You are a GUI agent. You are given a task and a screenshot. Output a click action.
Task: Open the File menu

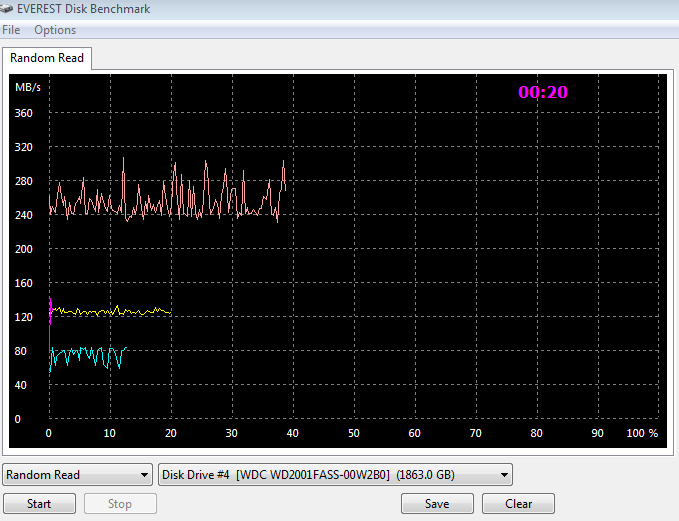coord(11,30)
